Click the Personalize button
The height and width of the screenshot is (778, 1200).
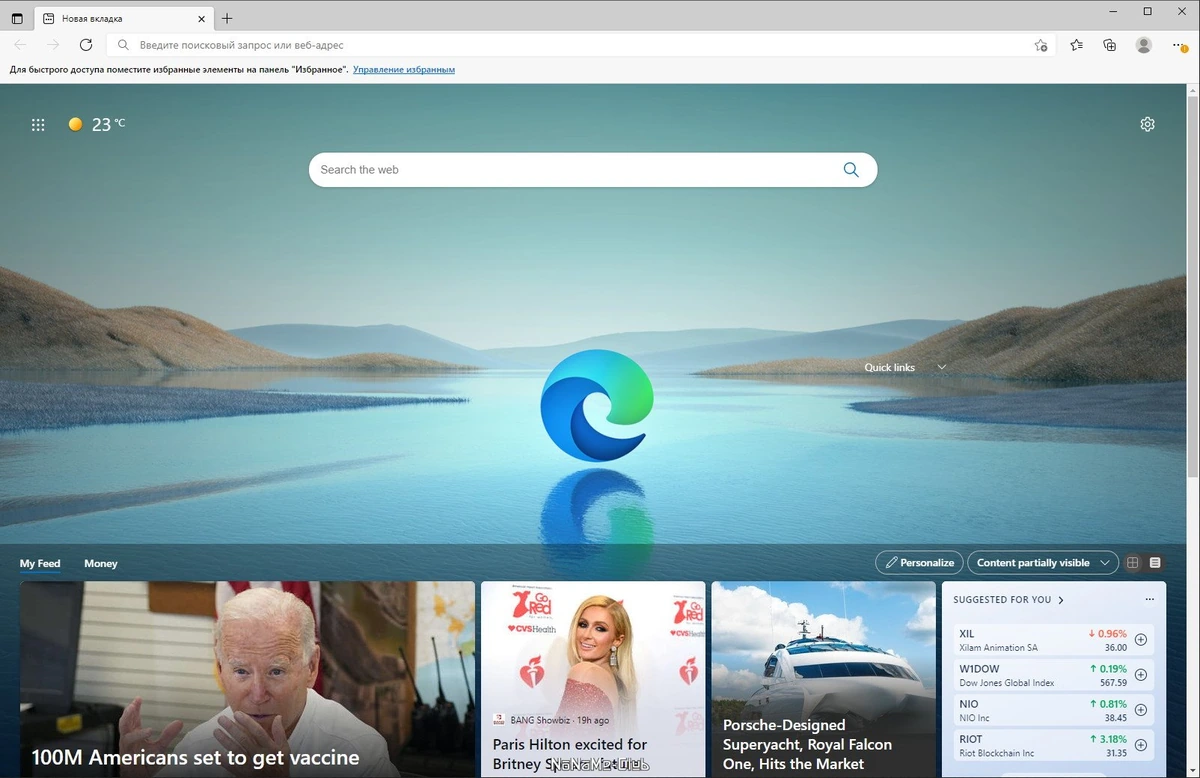pyautogui.click(x=919, y=563)
